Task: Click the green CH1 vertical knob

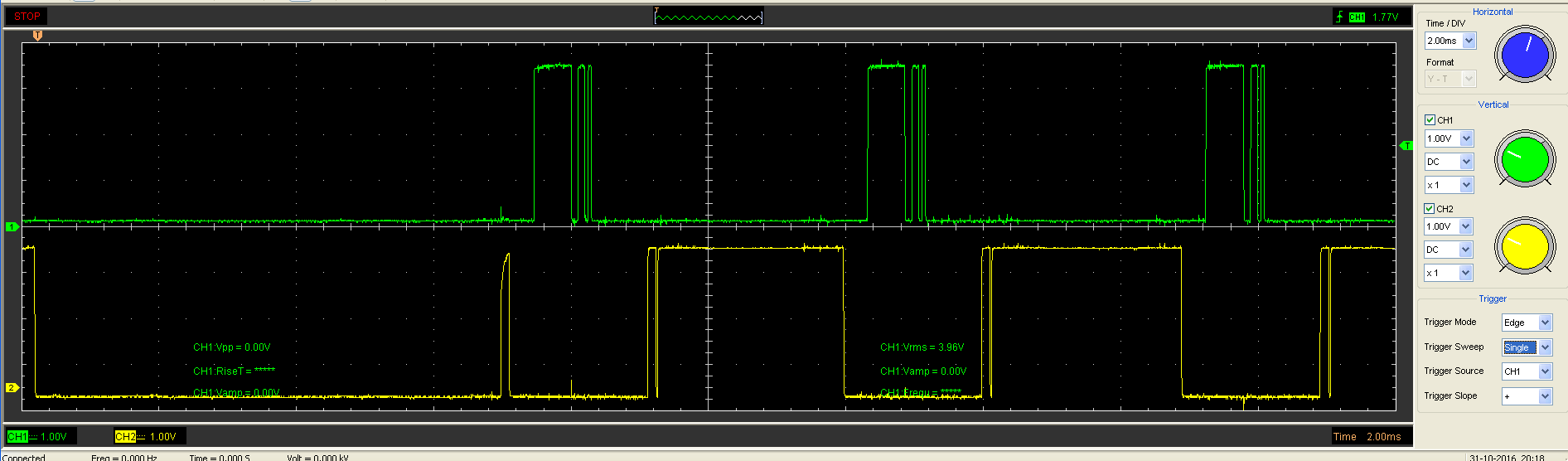Action: tap(1524, 158)
